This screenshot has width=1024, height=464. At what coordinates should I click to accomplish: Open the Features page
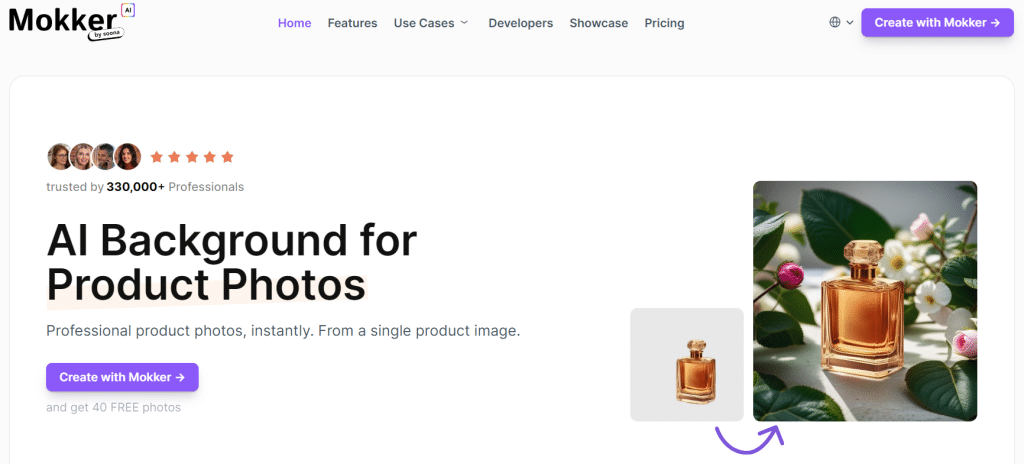pyautogui.click(x=353, y=23)
